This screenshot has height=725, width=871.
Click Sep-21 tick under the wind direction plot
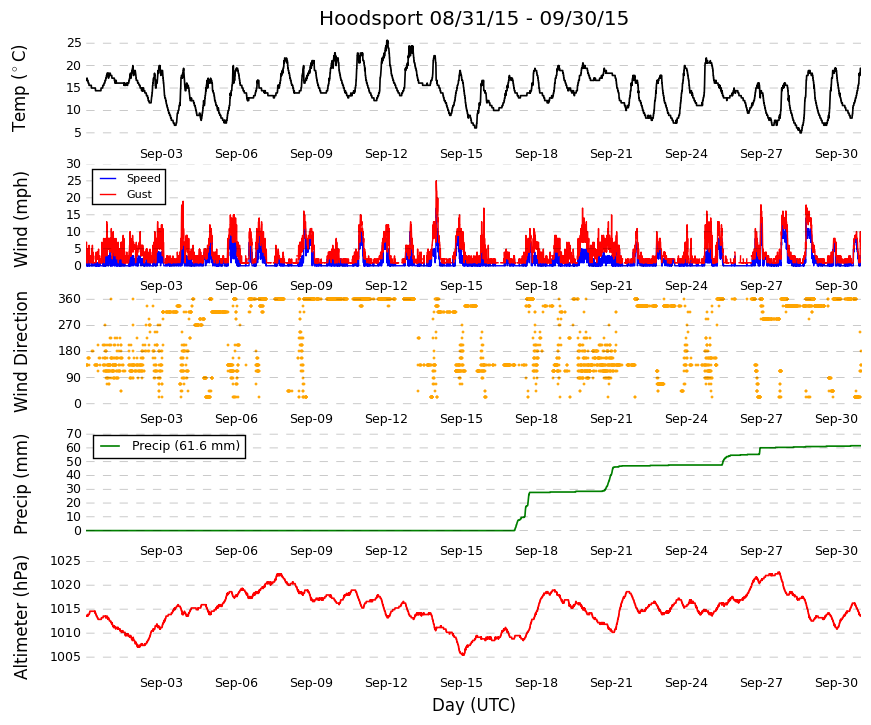(x=611, y=419)
